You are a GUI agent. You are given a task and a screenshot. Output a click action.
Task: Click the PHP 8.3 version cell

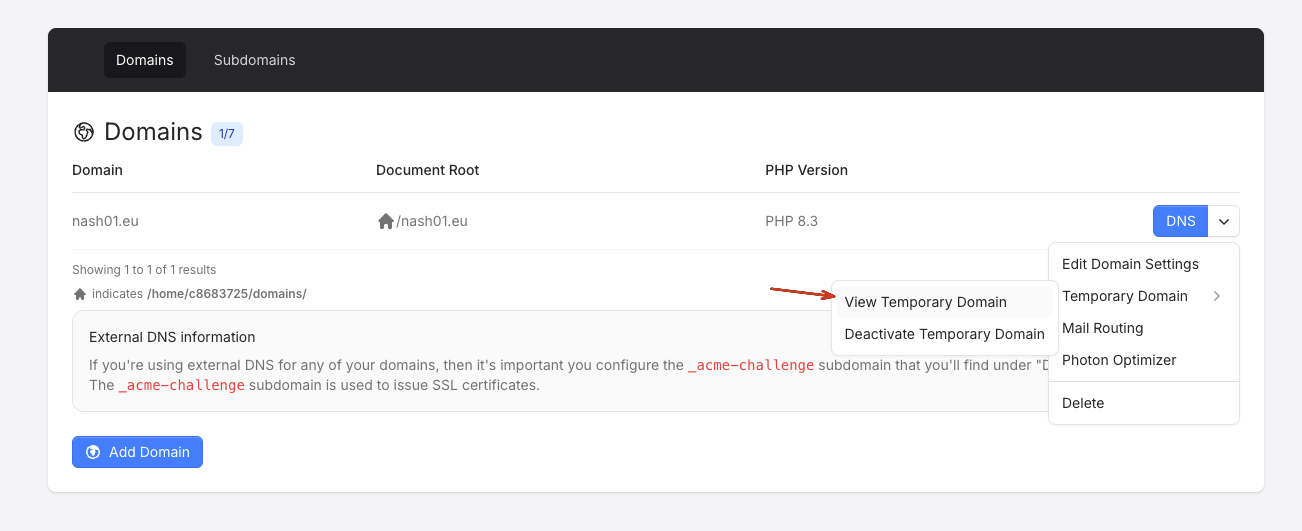point(791,221)
